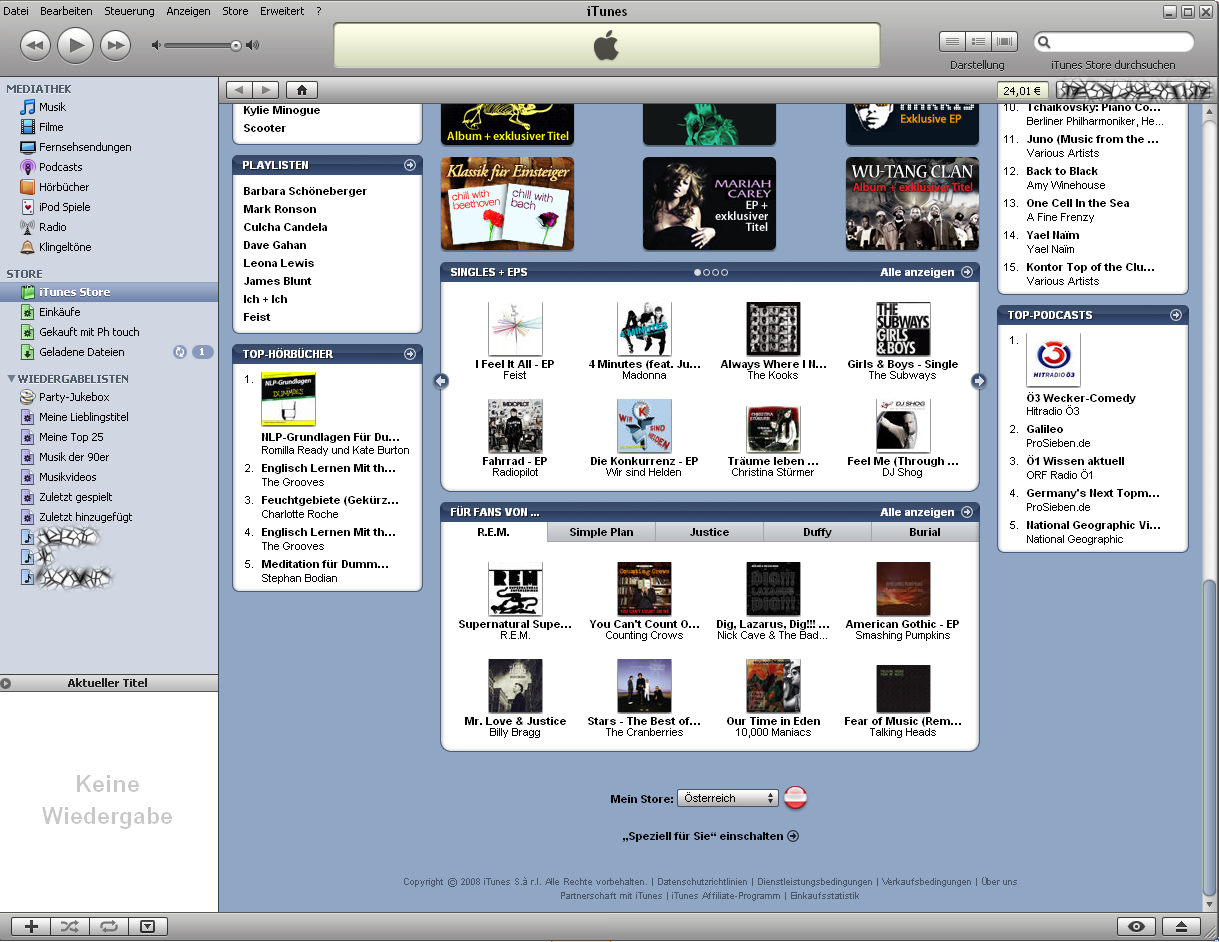
Task: Open Podcasts in the sidebar
Action: [x=60, y=167]
